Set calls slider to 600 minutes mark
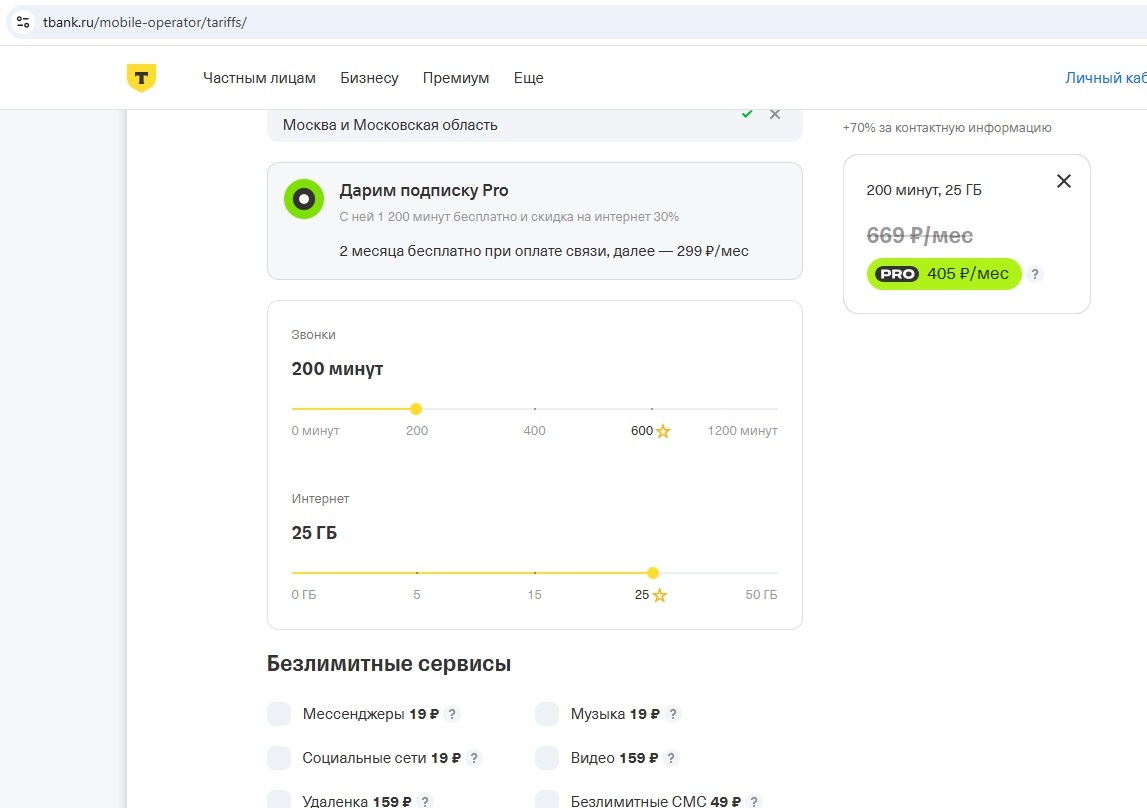1147x808 pixels. [652, 409]
